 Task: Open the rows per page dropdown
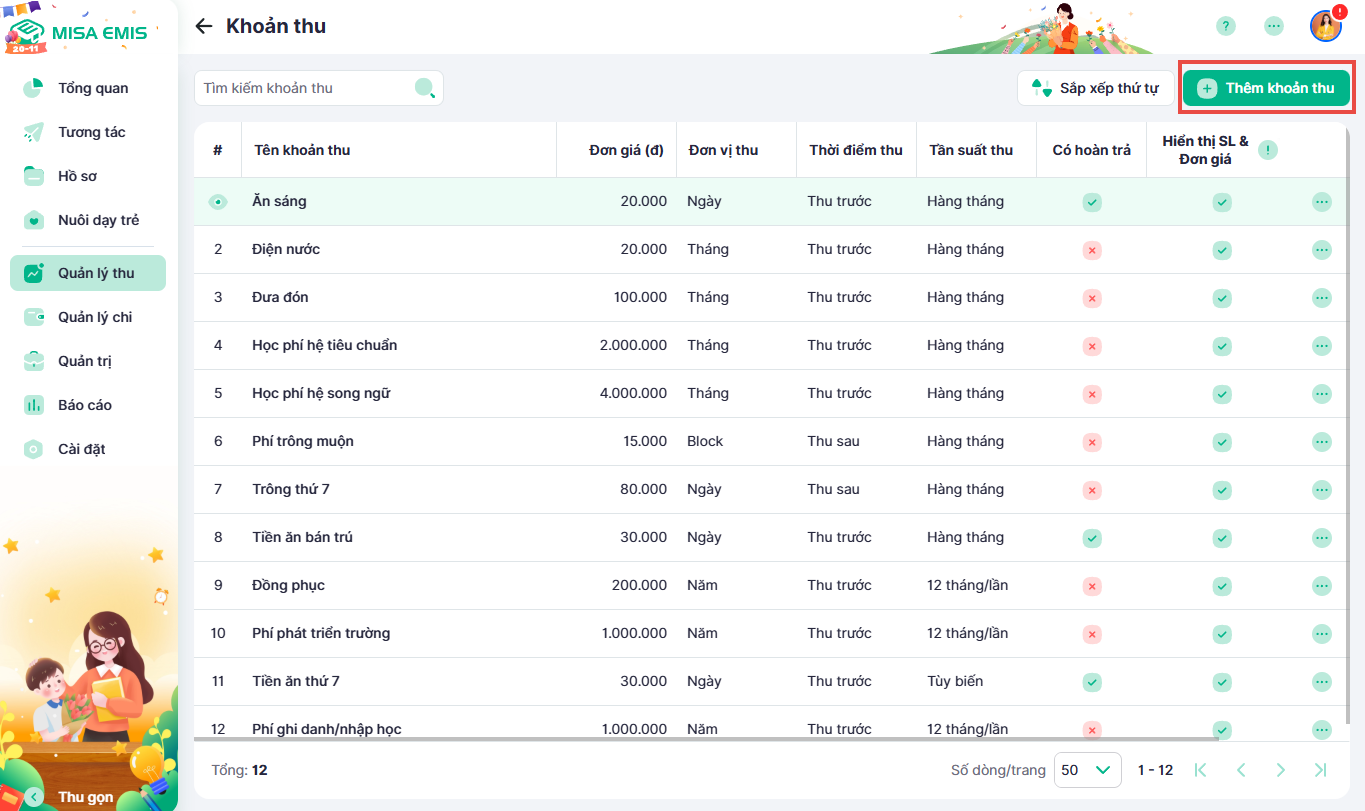tap(1086, 770)
